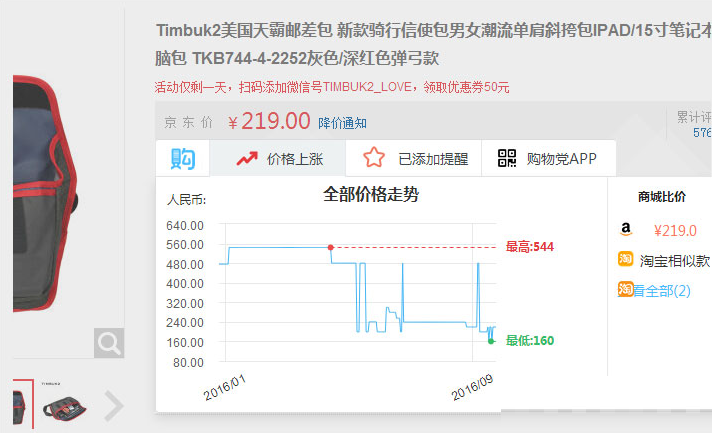This screenshot has width=712, height=433.
Task: Click the star reminder icon
Action: click(x=374, y=157)
